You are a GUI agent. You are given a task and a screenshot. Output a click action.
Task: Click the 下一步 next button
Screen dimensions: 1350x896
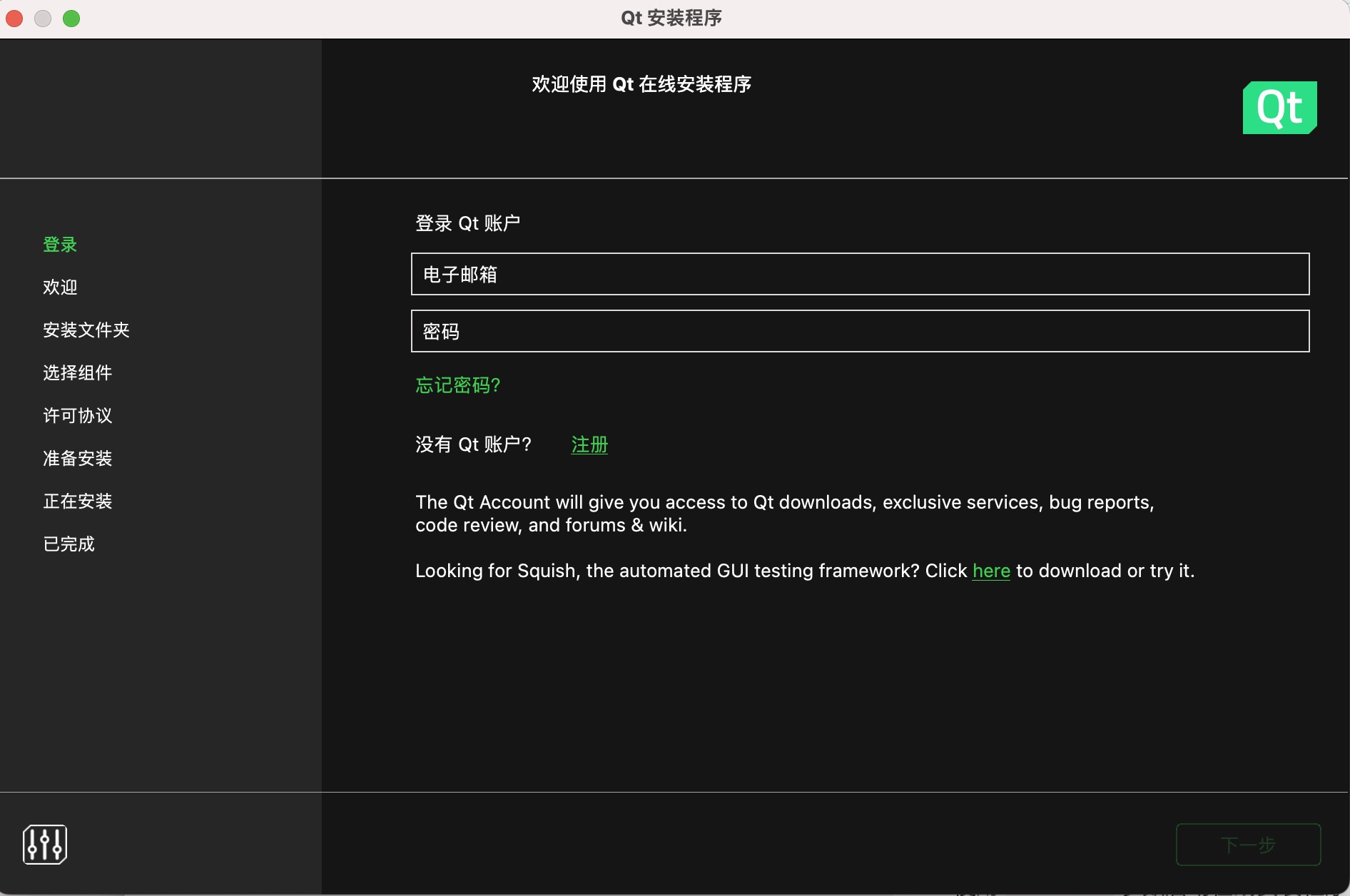point(1248,845)
